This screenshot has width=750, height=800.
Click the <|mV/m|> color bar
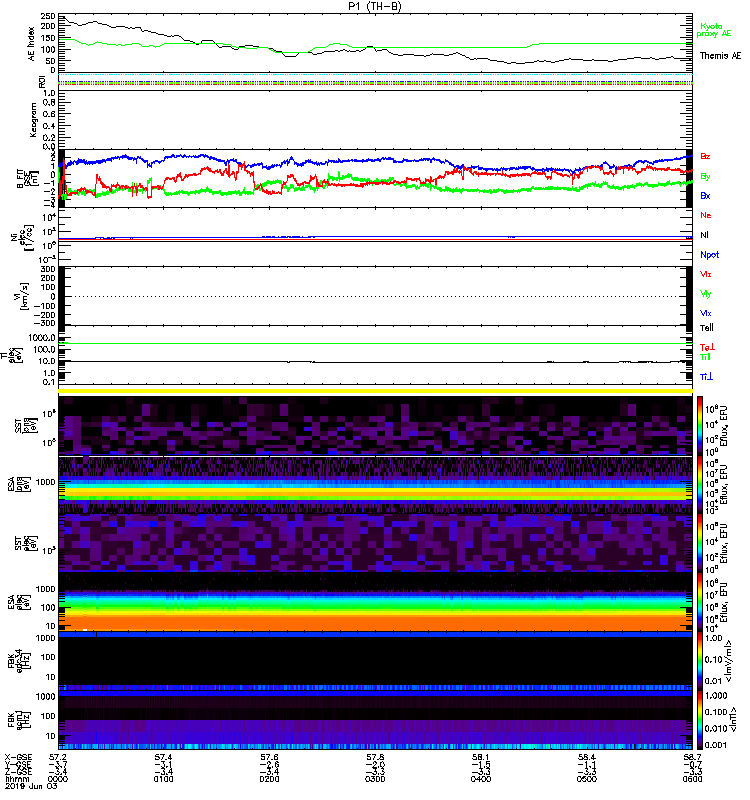700,661
